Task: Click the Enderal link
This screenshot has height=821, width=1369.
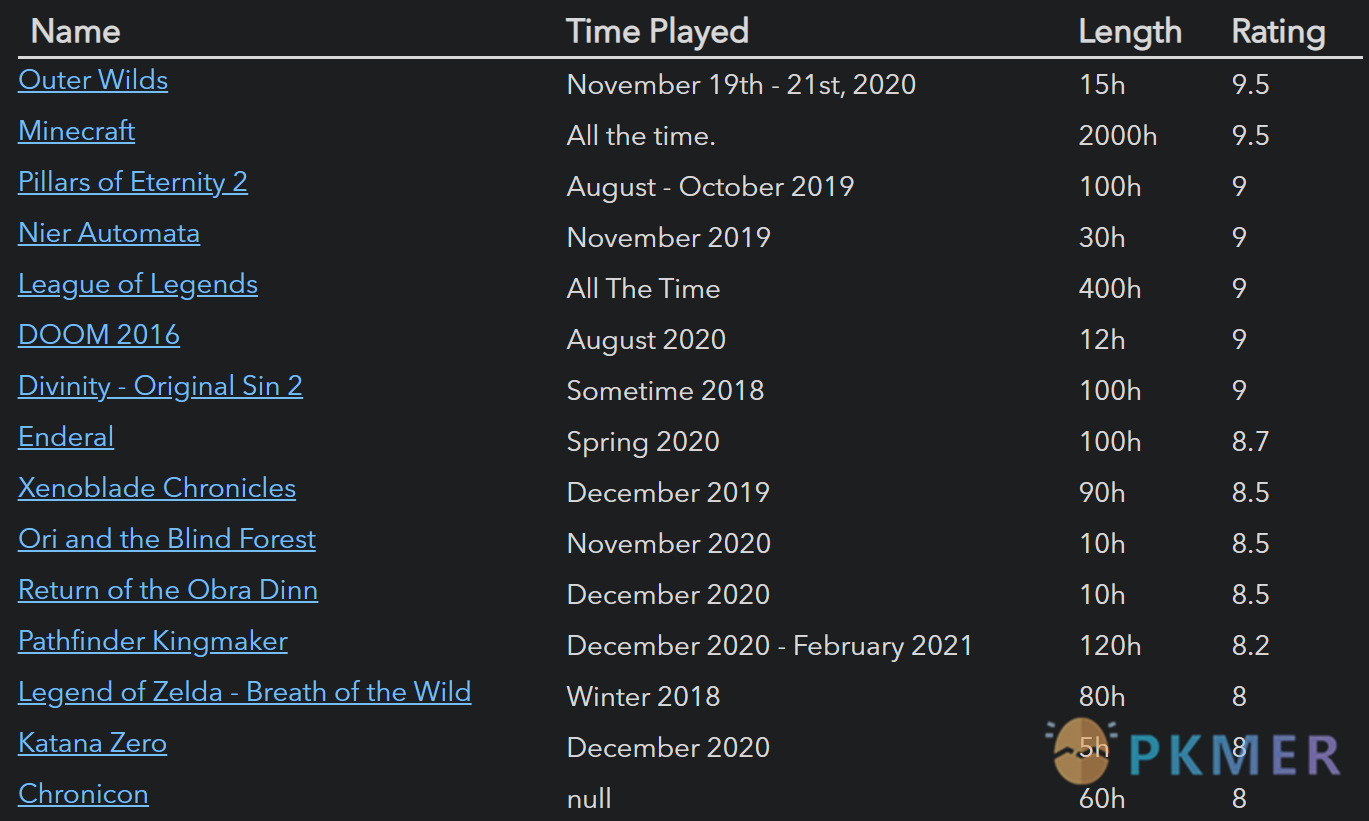Action: click(x=66, y=437)
